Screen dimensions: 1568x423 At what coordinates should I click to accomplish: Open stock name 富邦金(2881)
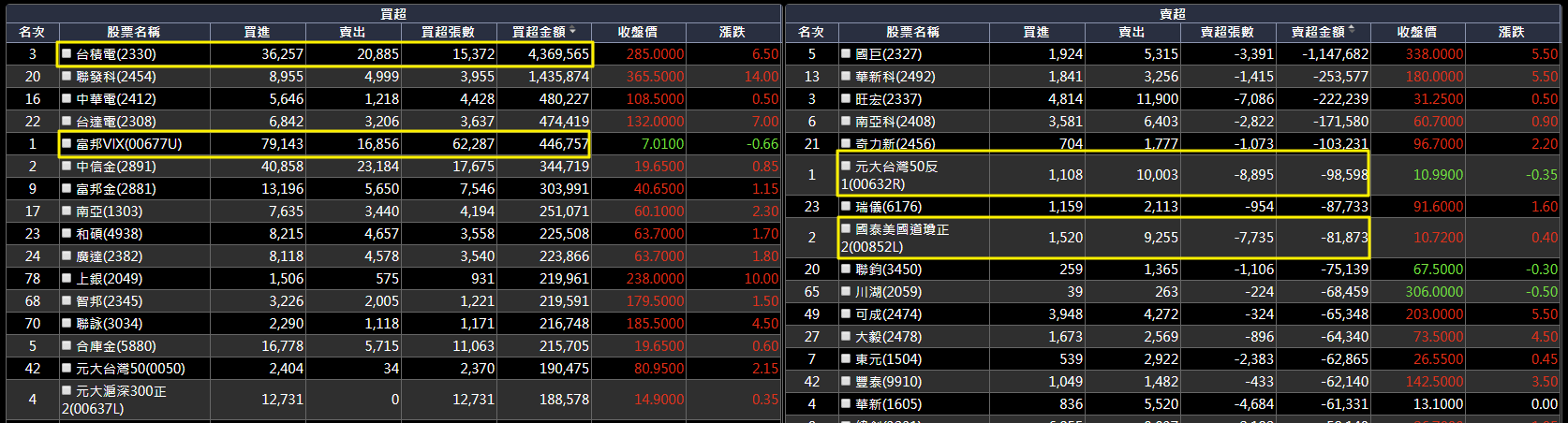click(116, 189)
